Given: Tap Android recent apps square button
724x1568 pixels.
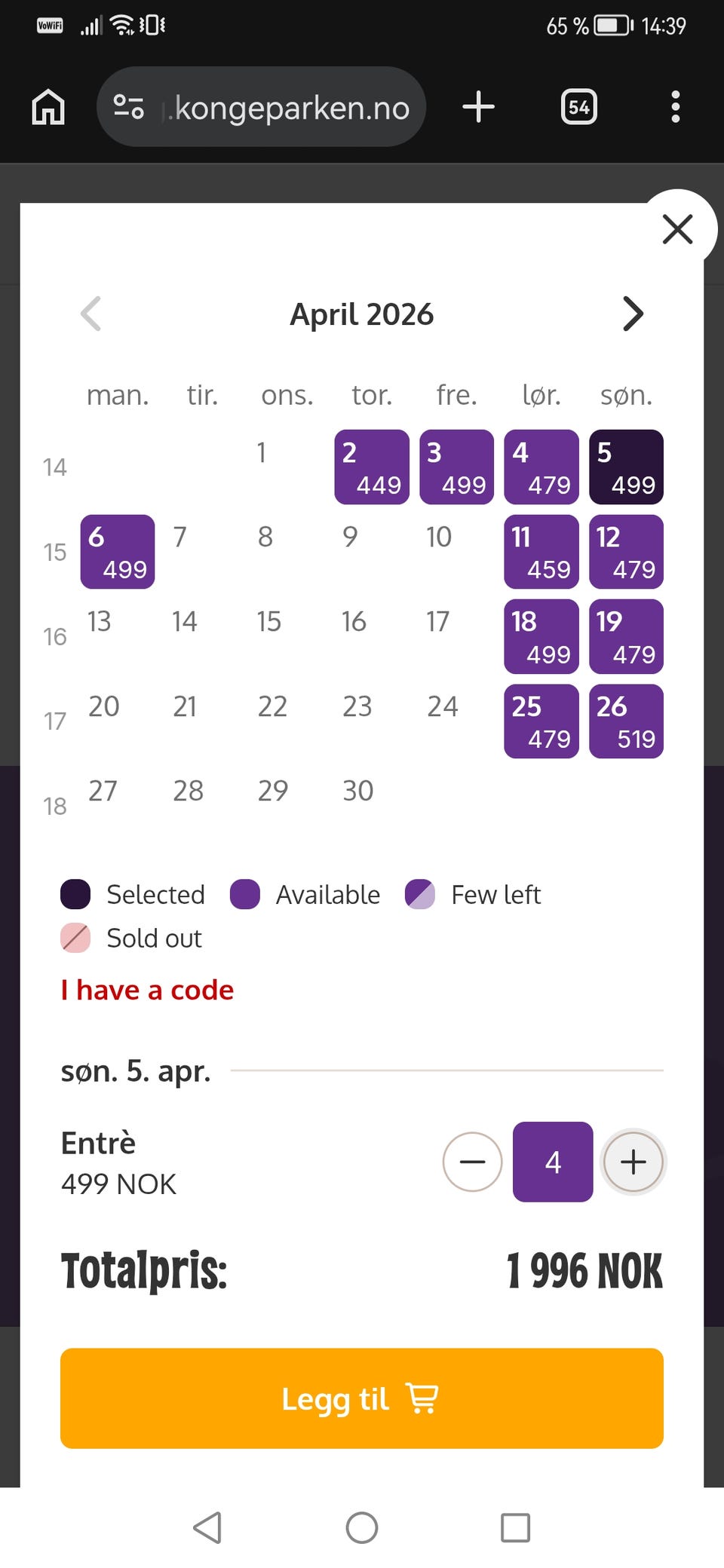Looking at the screenshot, I should tap(515, 1527).
